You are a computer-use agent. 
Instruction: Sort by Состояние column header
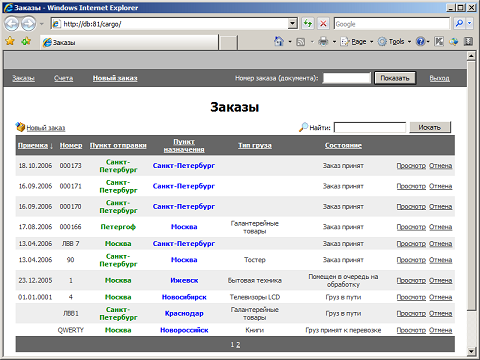click(x=343, y=145)
